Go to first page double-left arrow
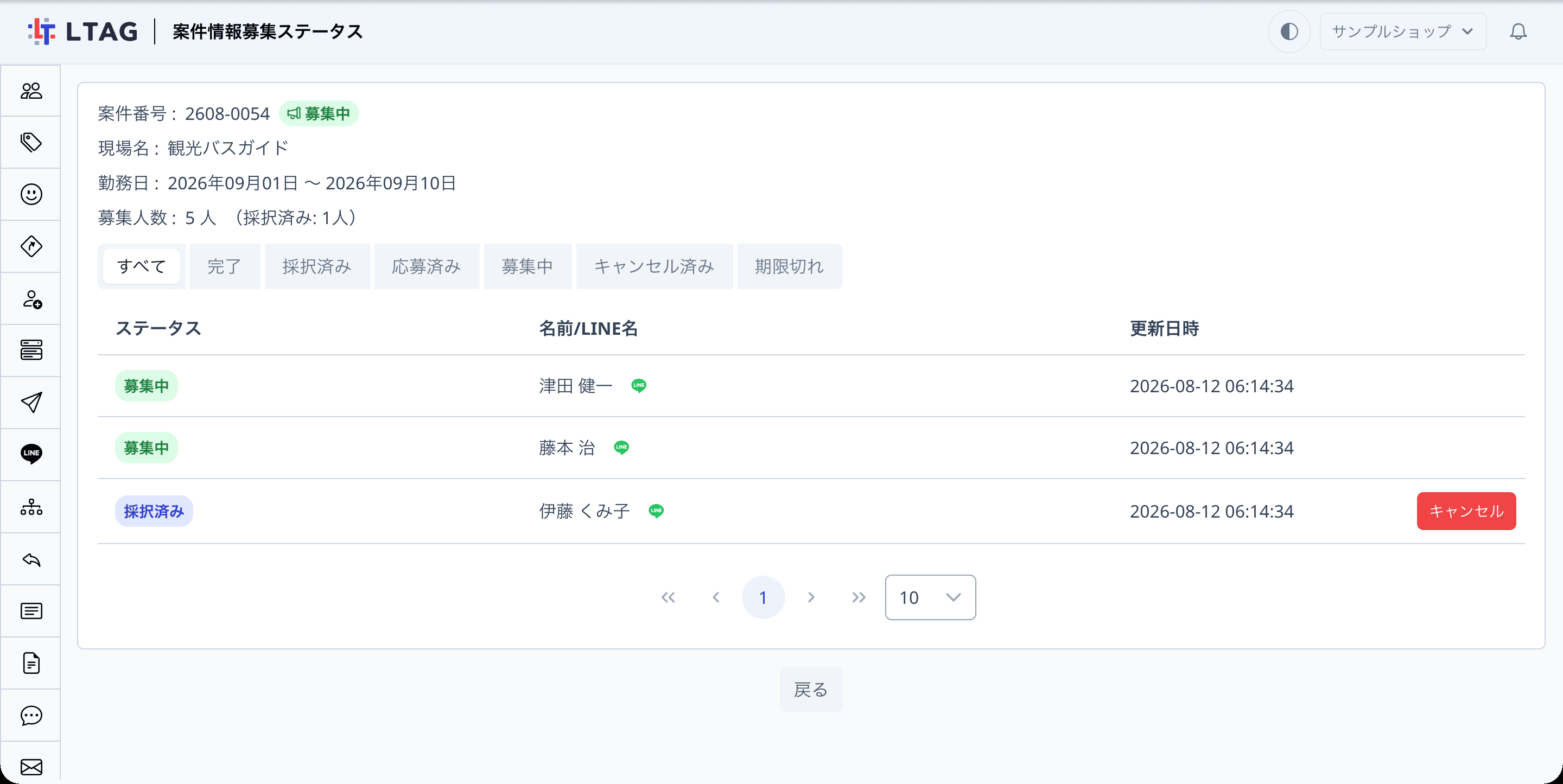The image size is (1563, 784). pyautogui.click(x=668, y=597)
